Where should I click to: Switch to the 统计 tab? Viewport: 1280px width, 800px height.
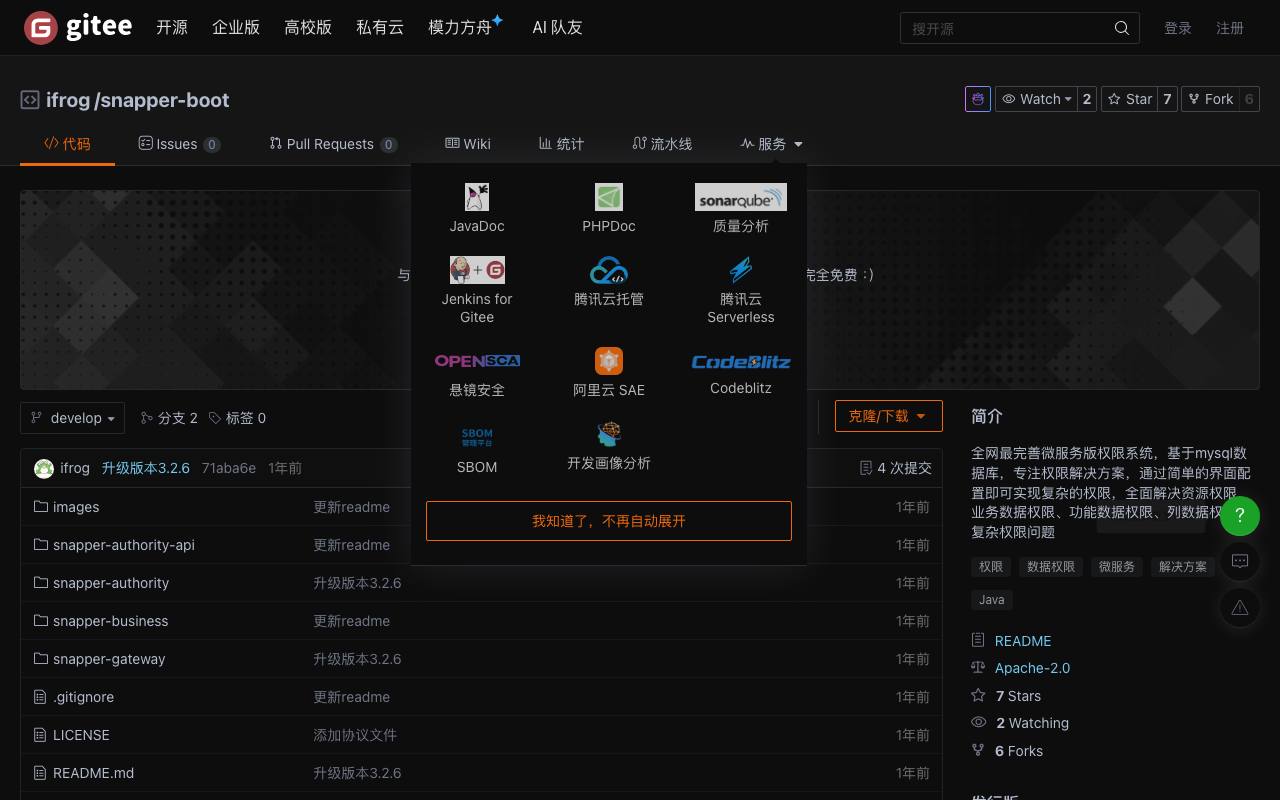[x=561, y=144]
